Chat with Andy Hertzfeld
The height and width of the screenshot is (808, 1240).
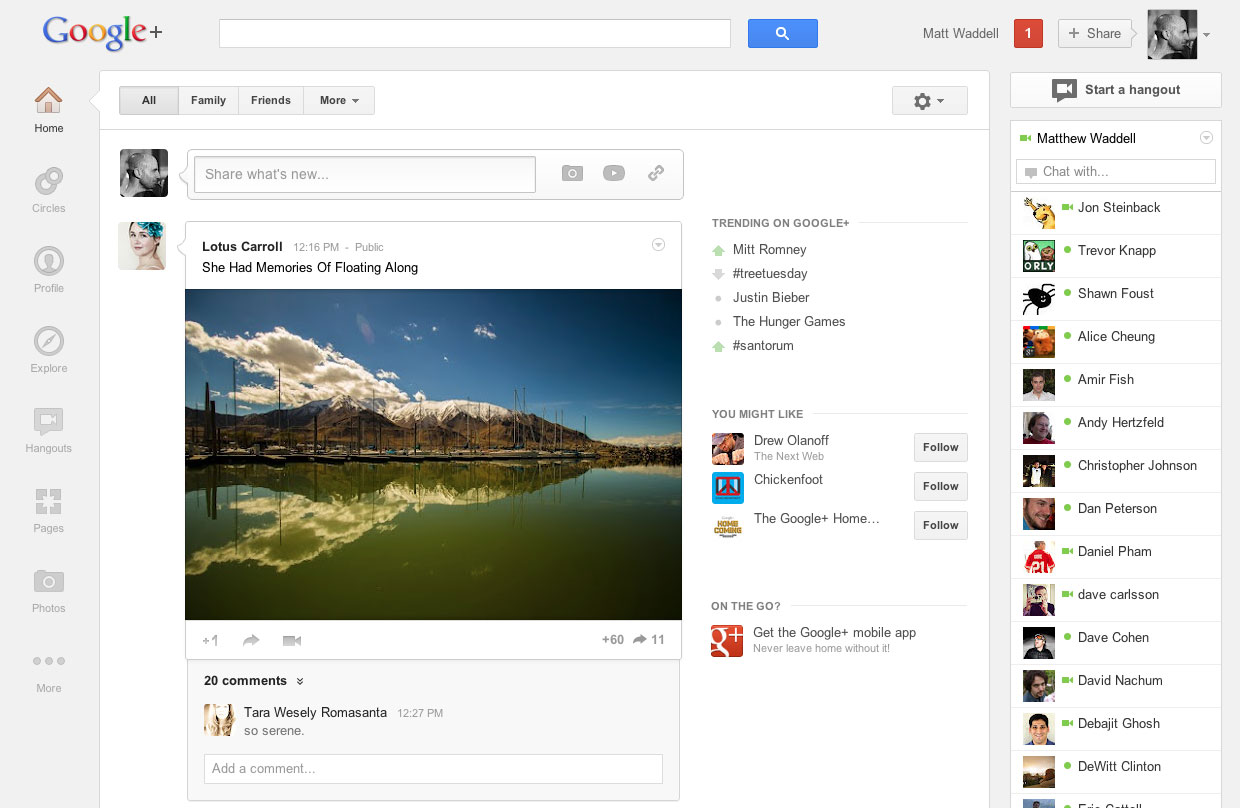pos(1116,427)
